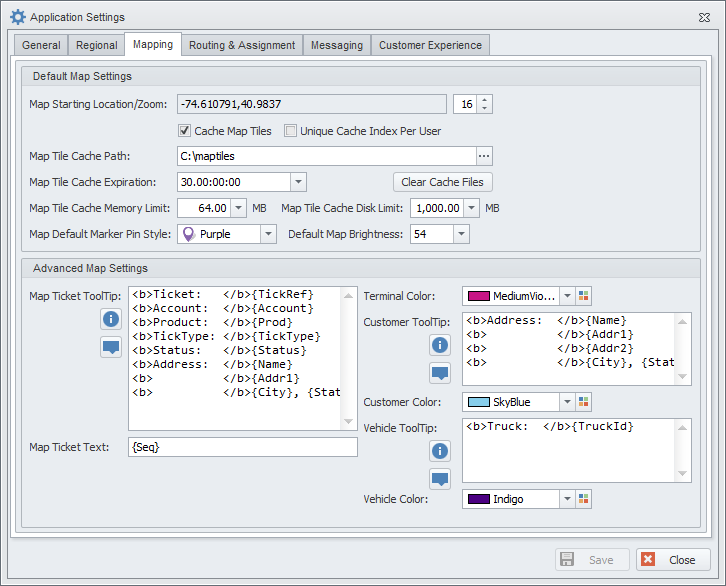Open the Routing & Assignment tab

pos(242,45)
